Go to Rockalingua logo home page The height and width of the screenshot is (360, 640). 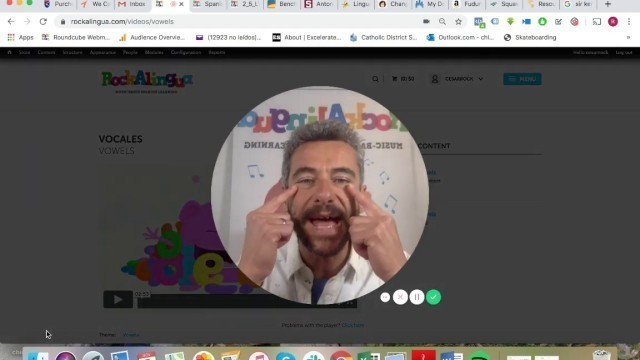point(147,81)
